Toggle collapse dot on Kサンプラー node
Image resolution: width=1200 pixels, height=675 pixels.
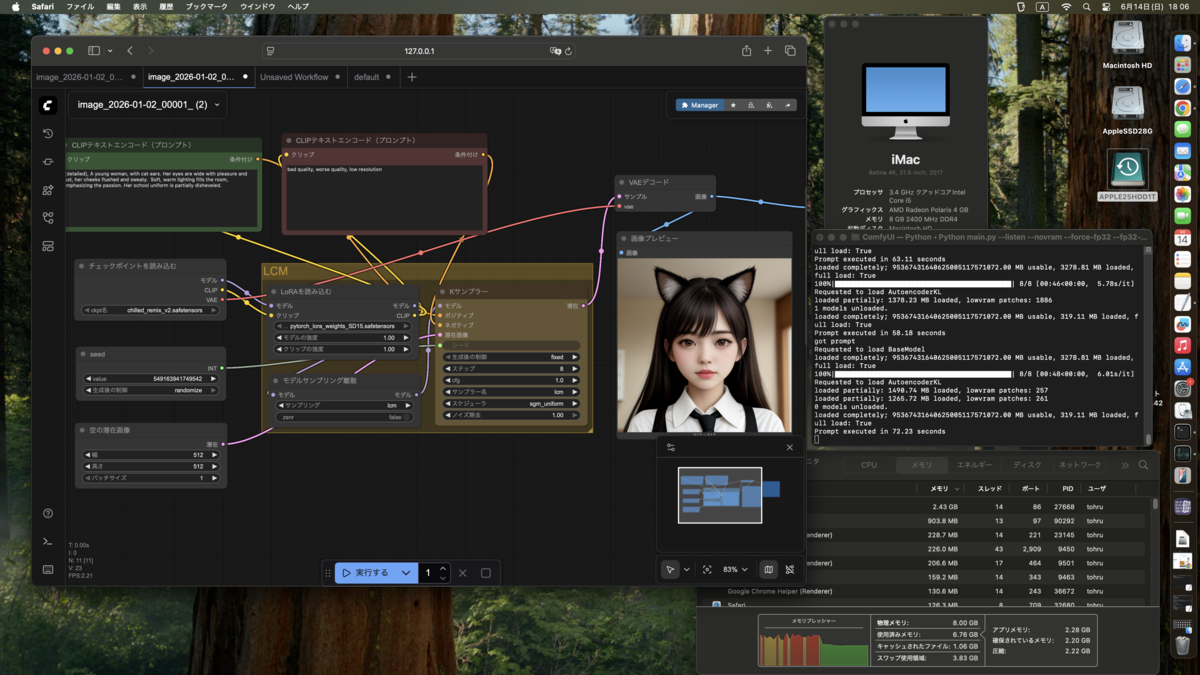pyautogui.click(x=444, y=292)
